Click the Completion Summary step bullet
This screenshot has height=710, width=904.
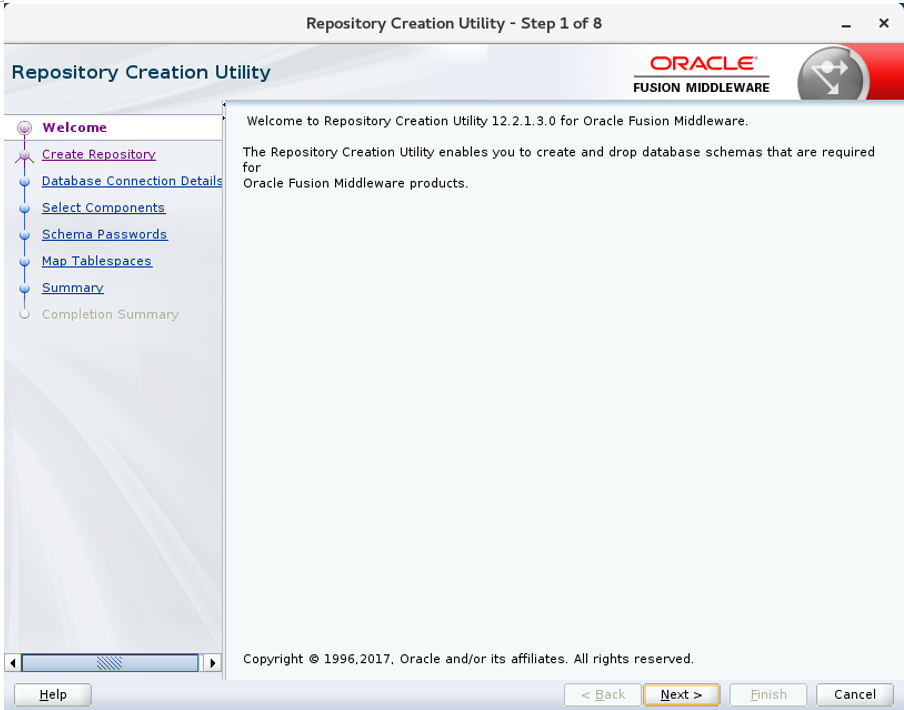24,315
